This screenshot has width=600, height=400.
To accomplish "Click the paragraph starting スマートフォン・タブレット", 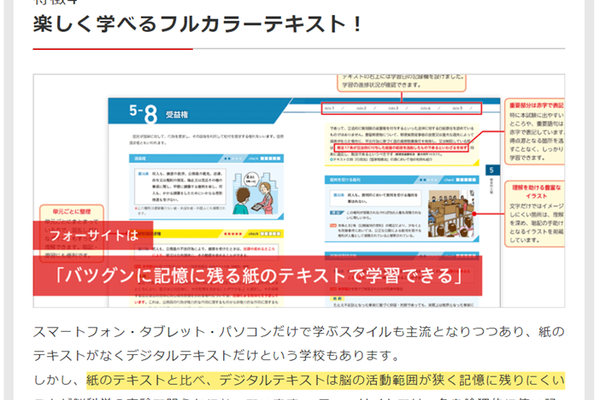I will click(298, 343).
